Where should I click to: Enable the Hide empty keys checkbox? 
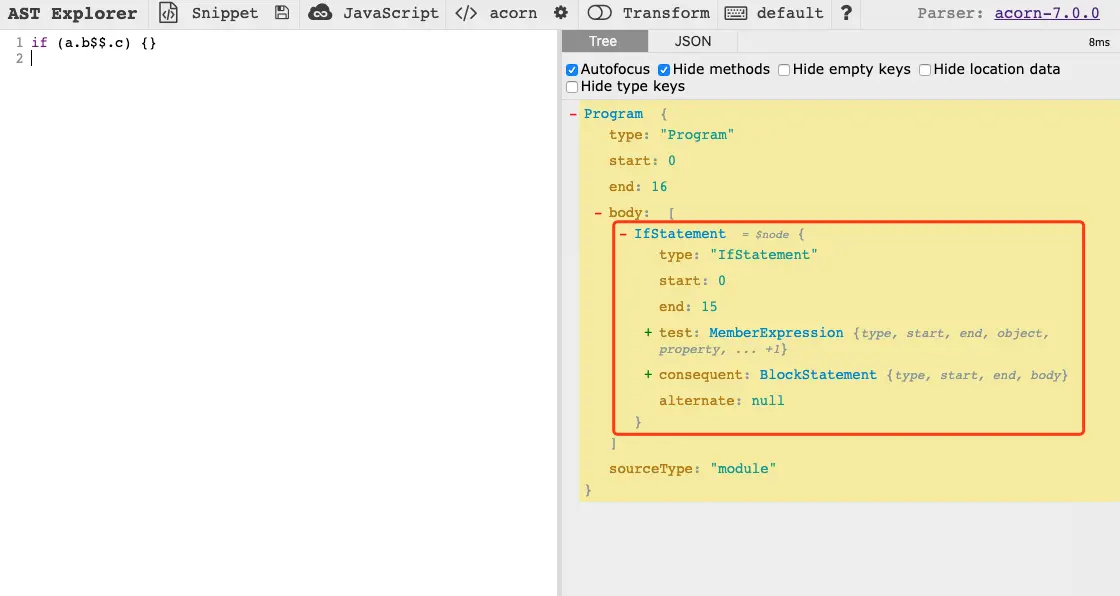[x=784, y=69]
